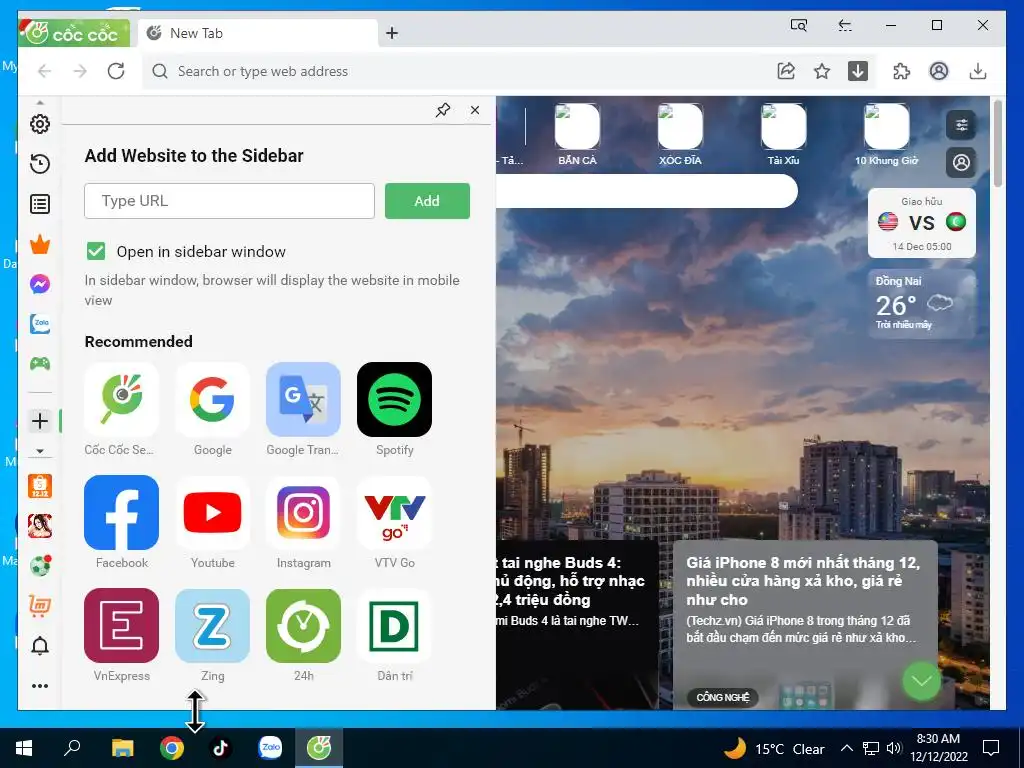Show hidden system tray icons
1024x768 pixels.
coord(846,748)
